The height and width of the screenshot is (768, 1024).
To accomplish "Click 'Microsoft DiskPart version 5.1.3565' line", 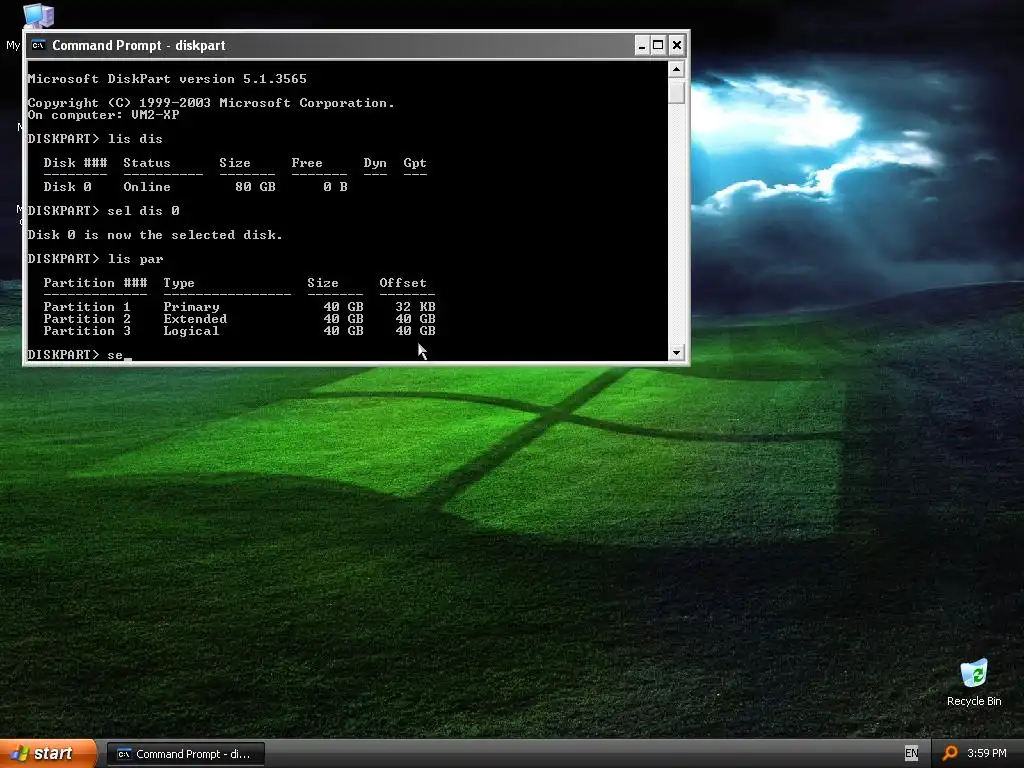I will (167, 79).
